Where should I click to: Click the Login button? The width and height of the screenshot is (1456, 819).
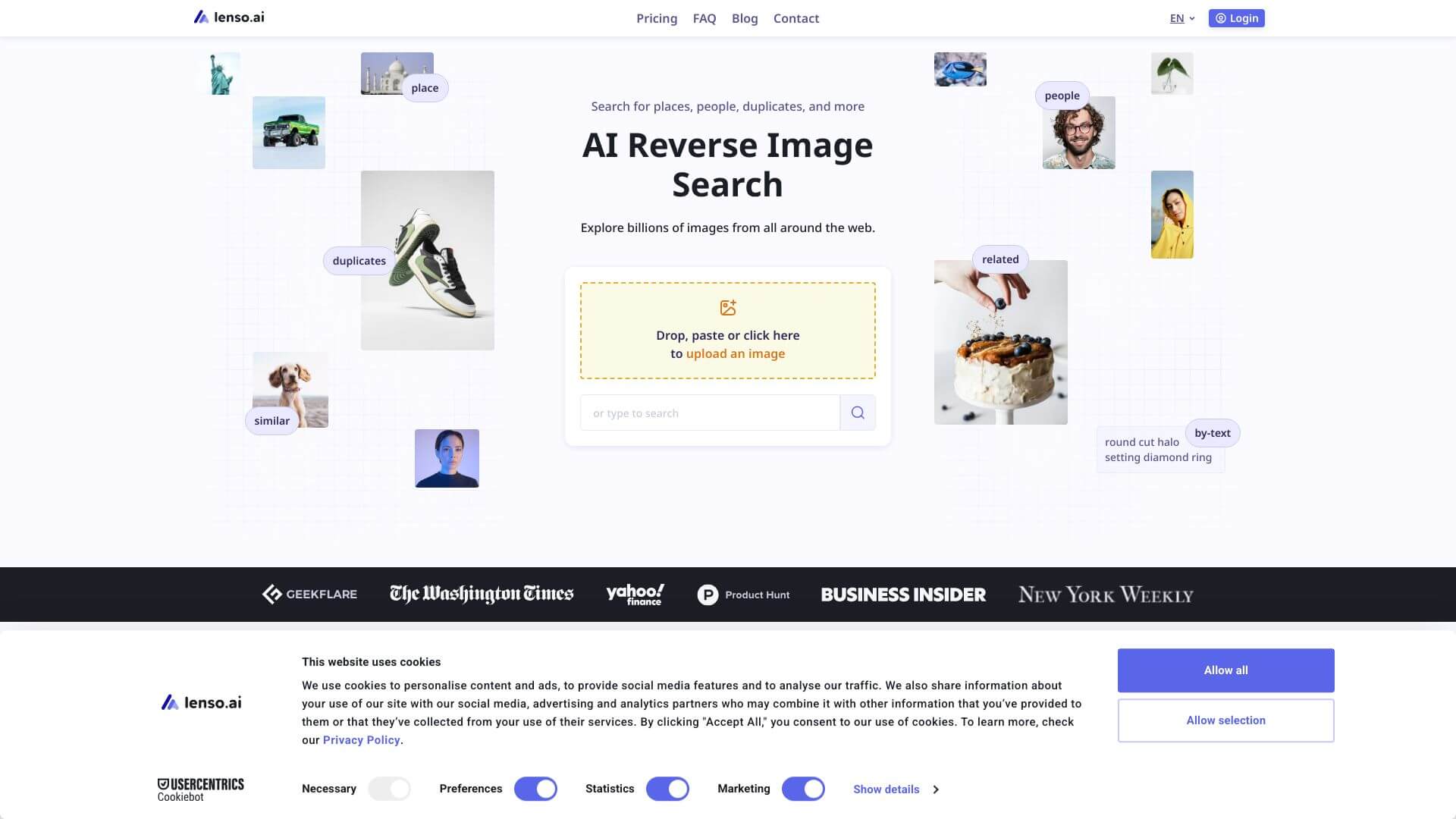1236,17
